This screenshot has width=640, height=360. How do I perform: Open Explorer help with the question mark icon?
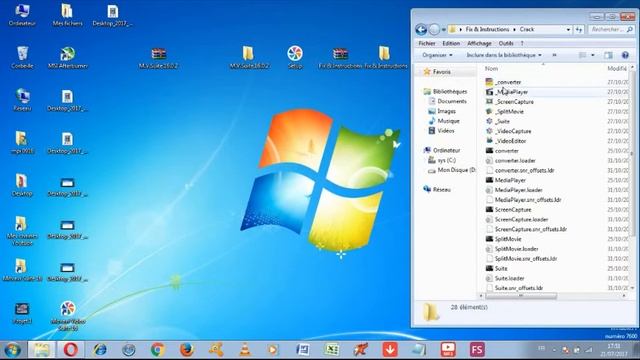(x=625, y=55)
